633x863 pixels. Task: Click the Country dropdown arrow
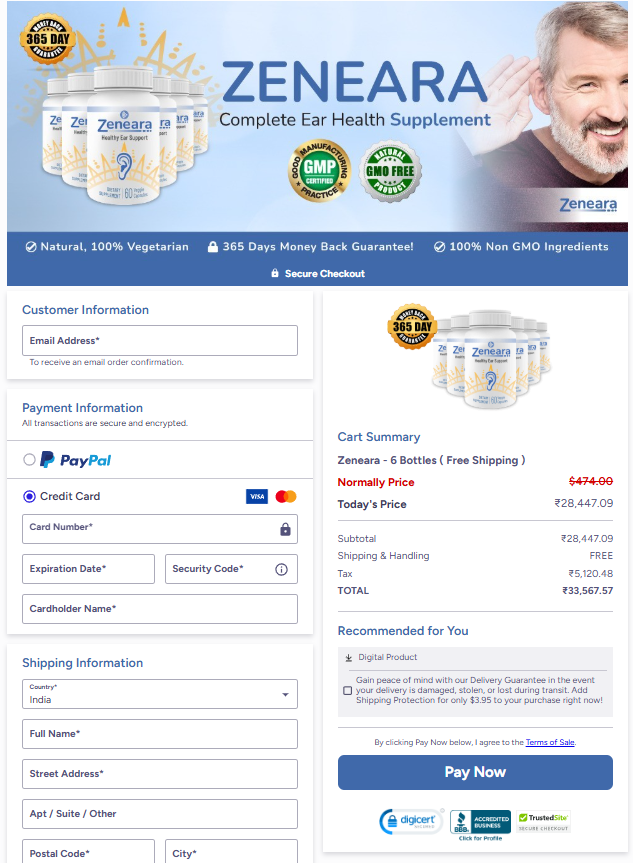tap(285, 695)
